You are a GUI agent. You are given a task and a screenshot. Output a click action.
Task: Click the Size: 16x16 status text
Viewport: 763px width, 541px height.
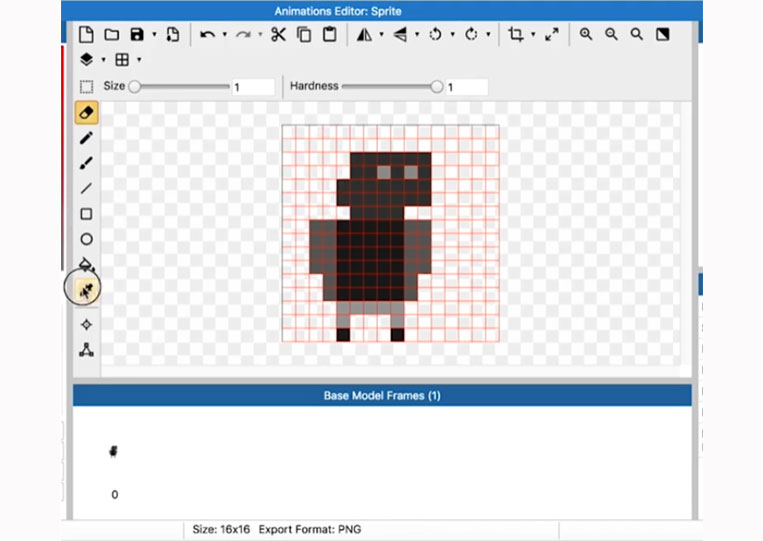221,529
